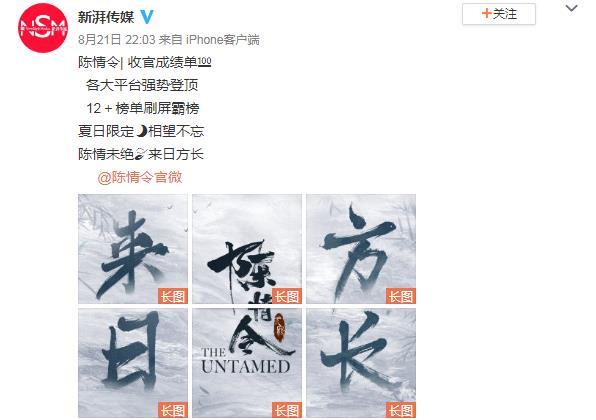This screenshot has width=596, height=420.
Task: Click the crescent moon emoji in text
Action: point(141,131)
